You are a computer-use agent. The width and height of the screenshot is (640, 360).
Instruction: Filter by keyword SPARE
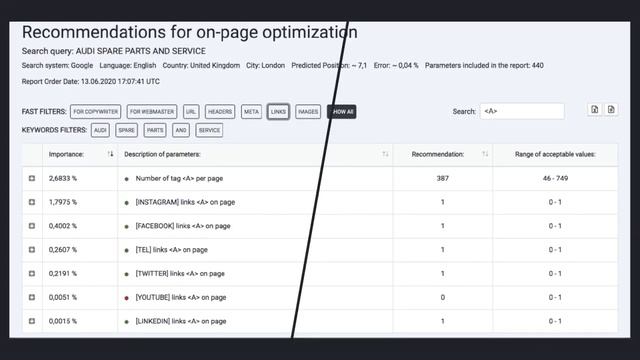pos(127,130)
